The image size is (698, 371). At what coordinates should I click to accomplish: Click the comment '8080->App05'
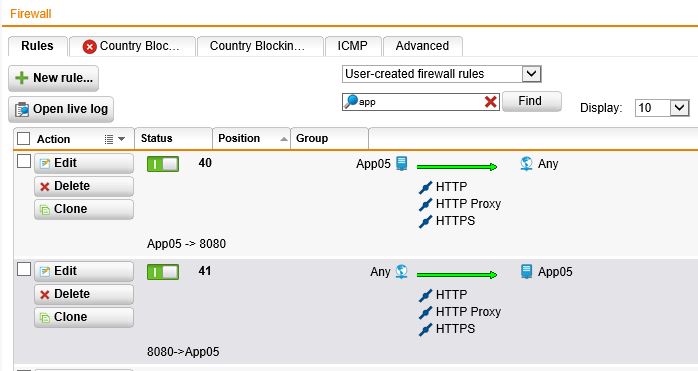point(183,352)
